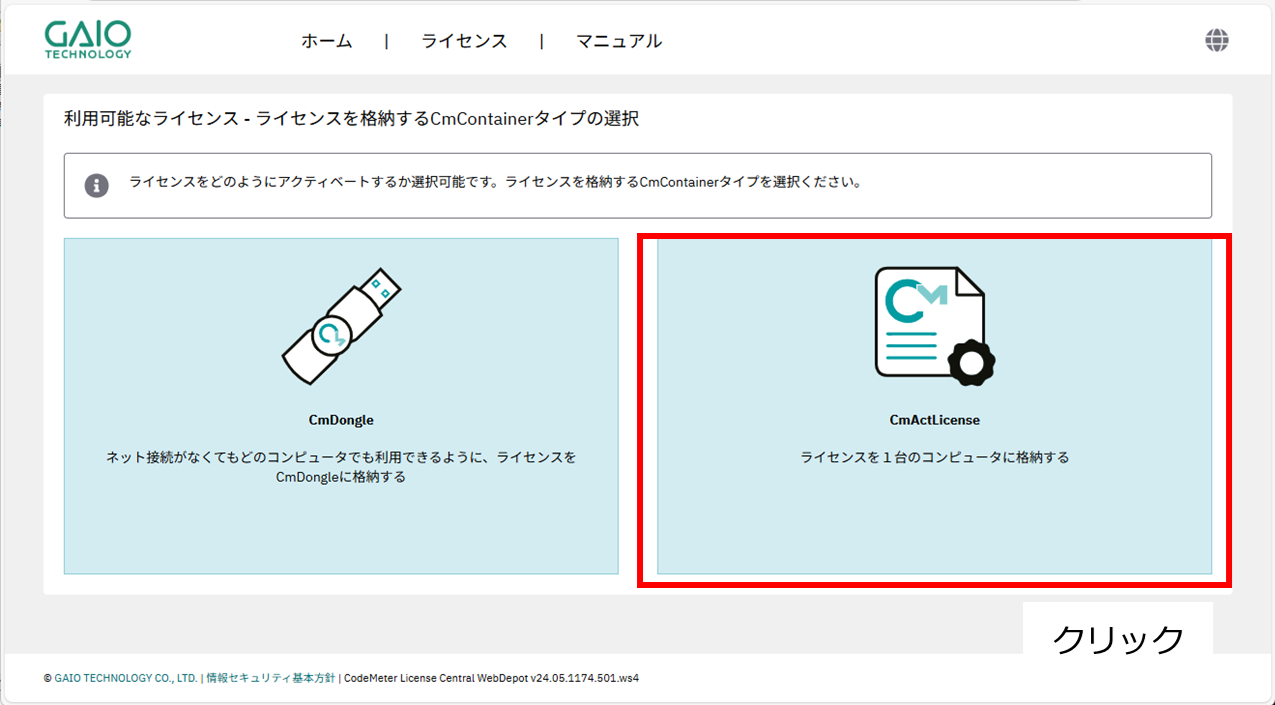Click the CmDongle title label

click(x=341, y=420)
